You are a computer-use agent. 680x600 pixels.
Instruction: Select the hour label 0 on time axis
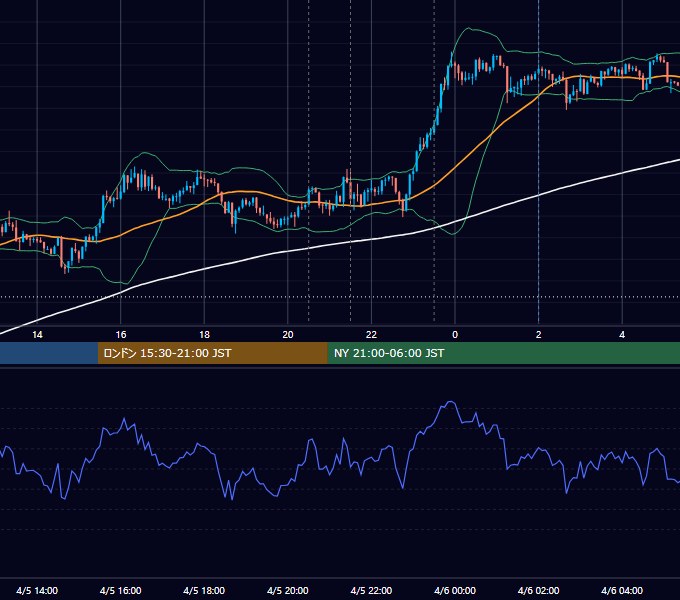[455, 335]
